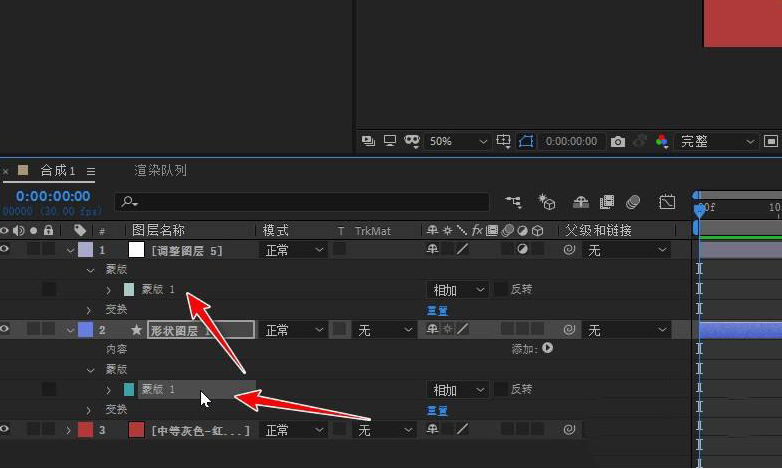Click layer 3 red label color swatch
Viewport: 782px width, 469px height.
click(85, 430)
